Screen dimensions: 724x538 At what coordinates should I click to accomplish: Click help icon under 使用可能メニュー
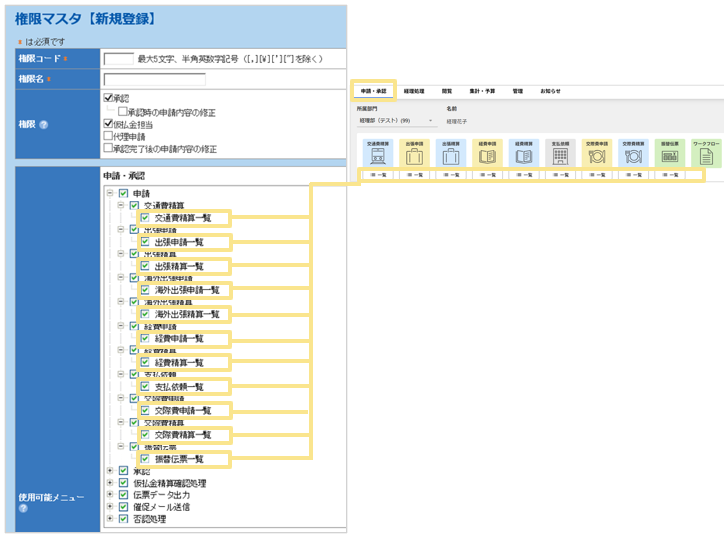point(22,508)
